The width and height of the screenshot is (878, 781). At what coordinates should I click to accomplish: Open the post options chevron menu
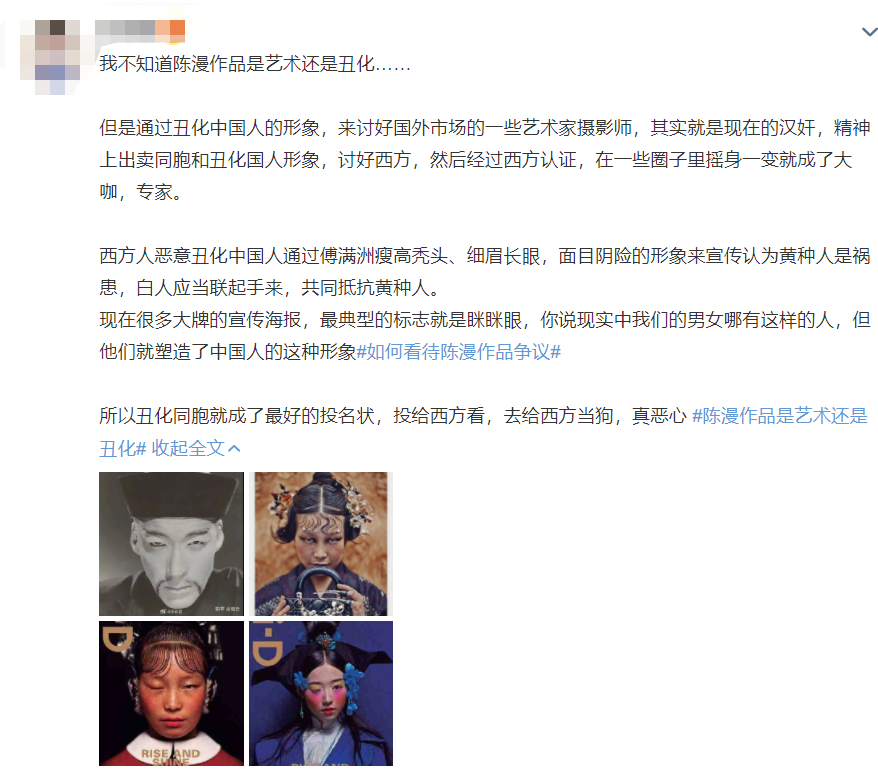(x=870, y=32)
